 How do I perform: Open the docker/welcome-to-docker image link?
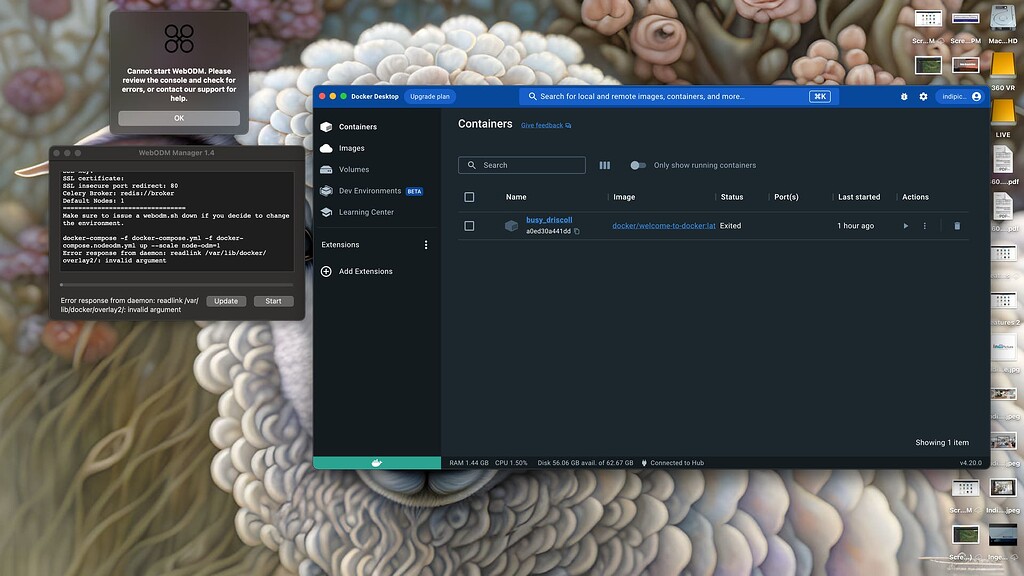tap(663, 226)
